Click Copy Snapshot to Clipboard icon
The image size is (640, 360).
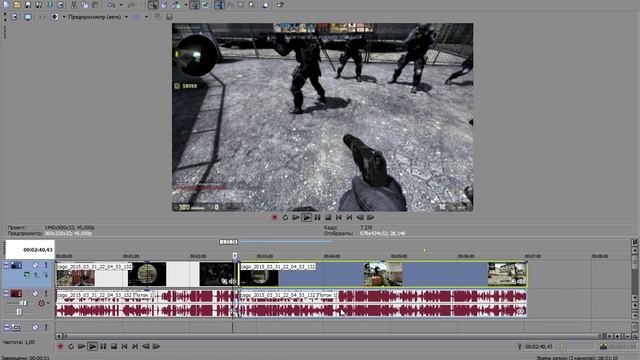pyautogui.click(x=158, y=17)
